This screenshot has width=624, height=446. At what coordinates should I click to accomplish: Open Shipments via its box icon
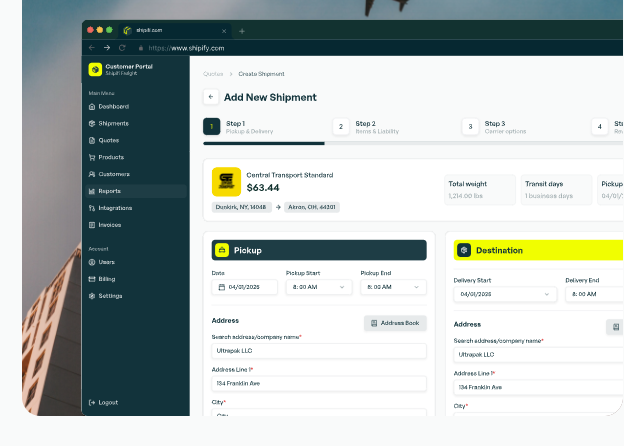click(x=92, y=123)
